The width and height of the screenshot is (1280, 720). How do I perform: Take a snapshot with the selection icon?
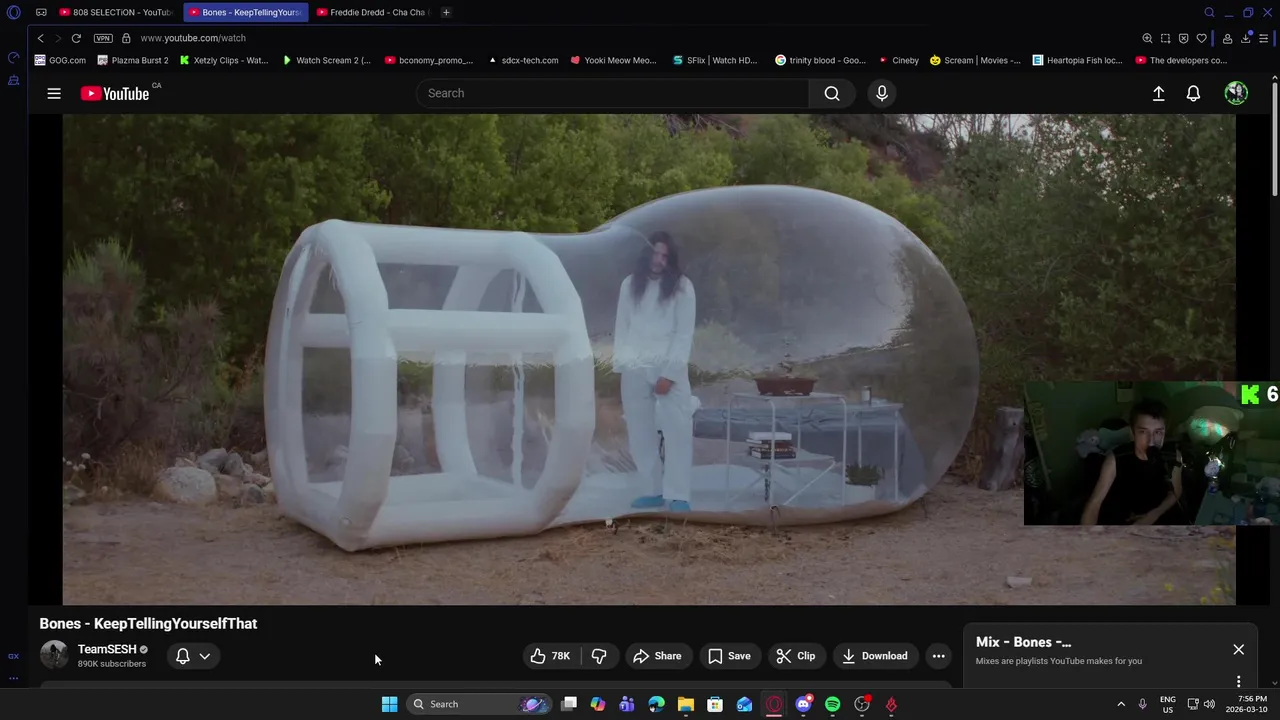click(1165, 38)
